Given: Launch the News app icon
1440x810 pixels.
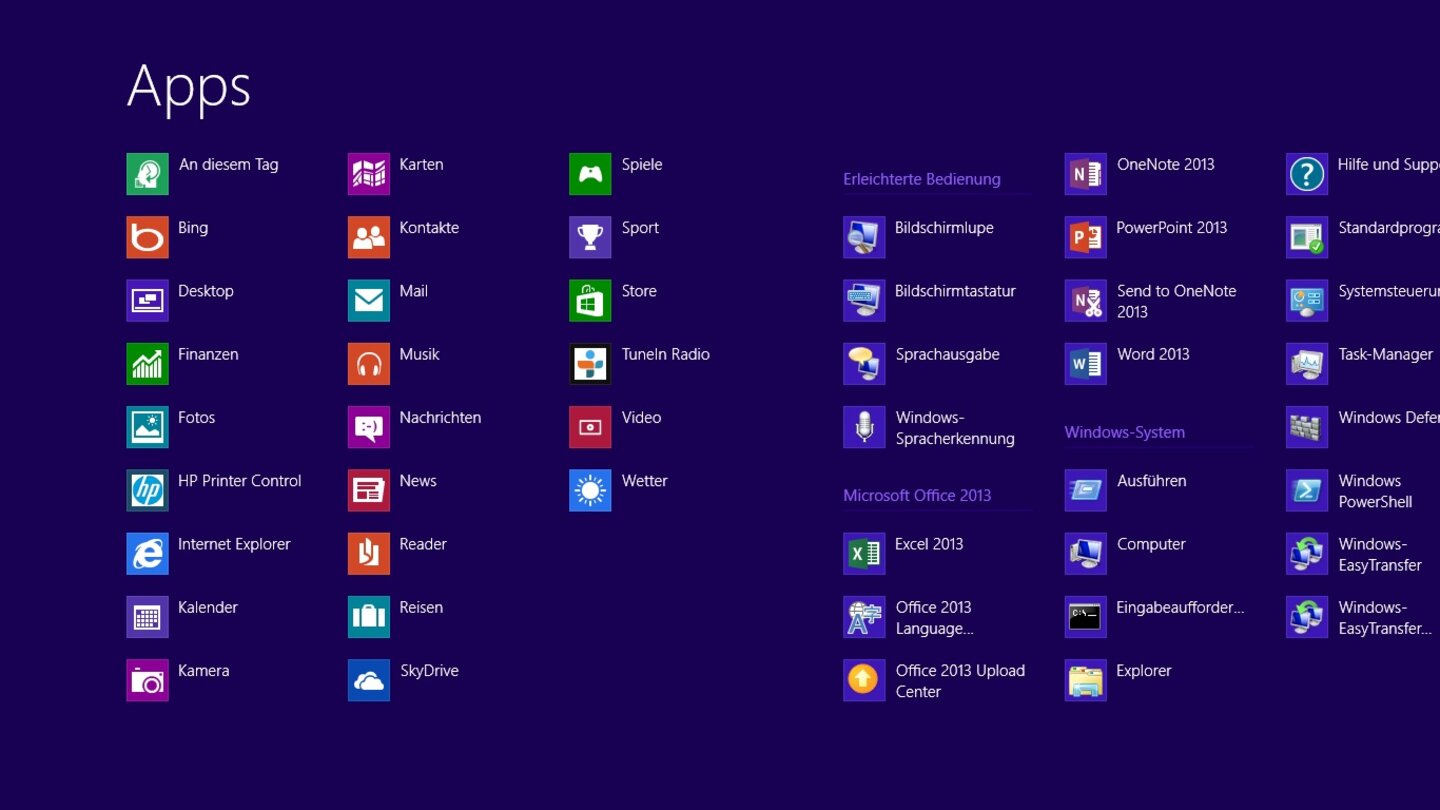Looking at the screenshot, I should tap(369, 490).
